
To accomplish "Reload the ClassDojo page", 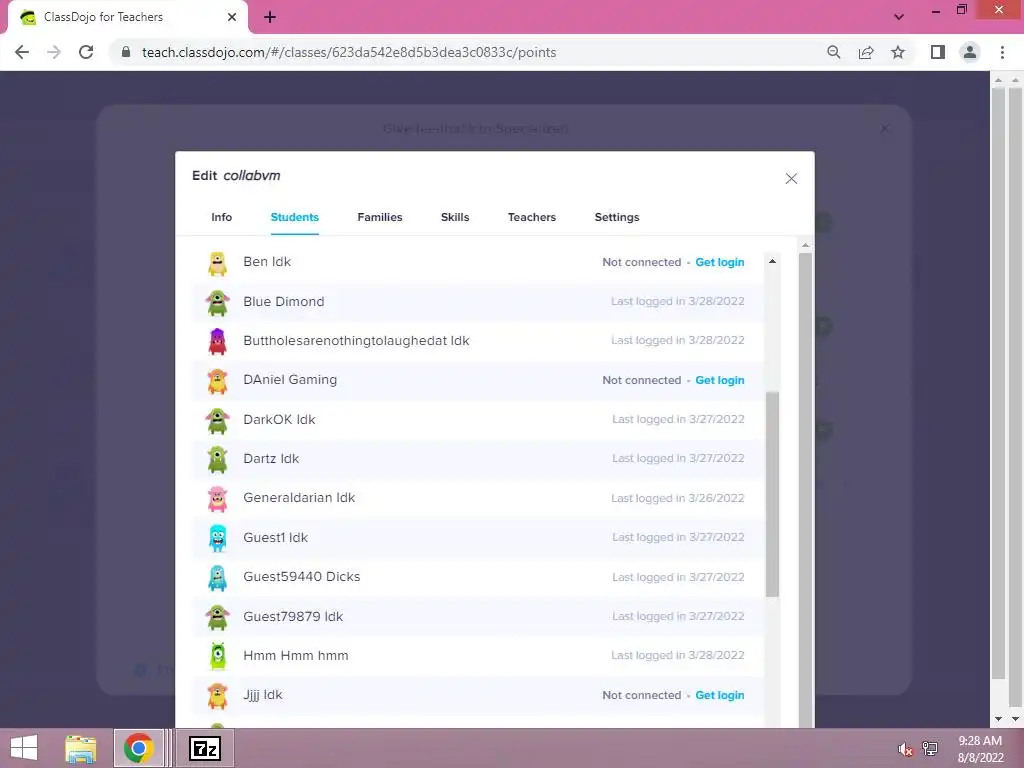I will [x=86, y=52].
